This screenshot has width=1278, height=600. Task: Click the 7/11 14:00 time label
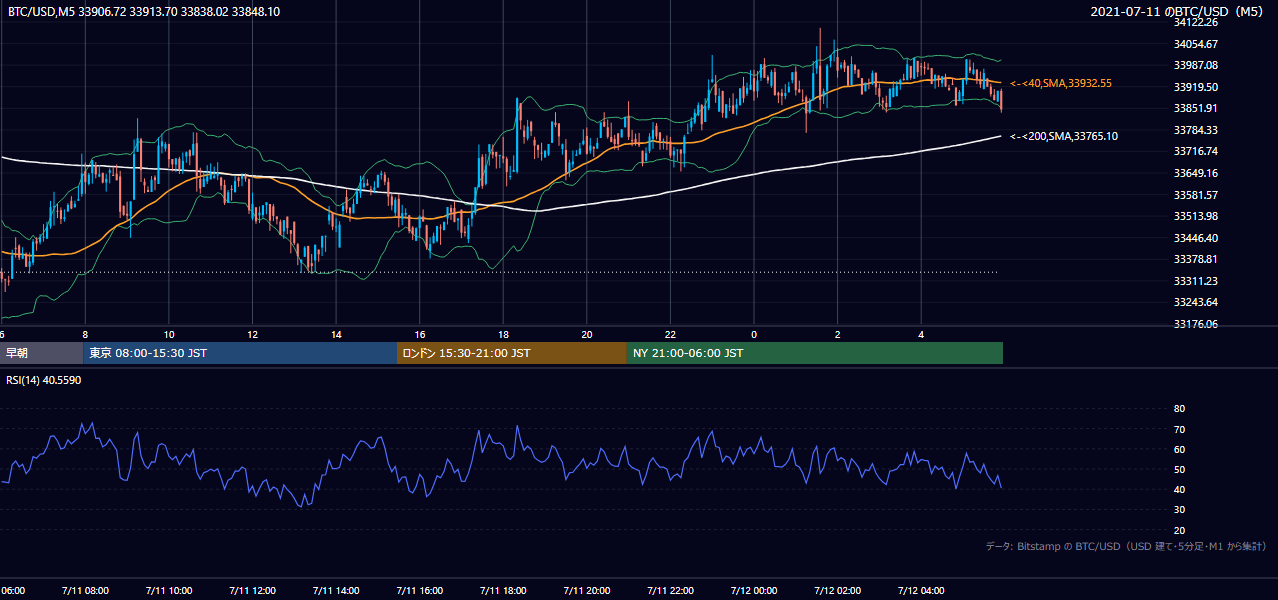coord(335,590)
